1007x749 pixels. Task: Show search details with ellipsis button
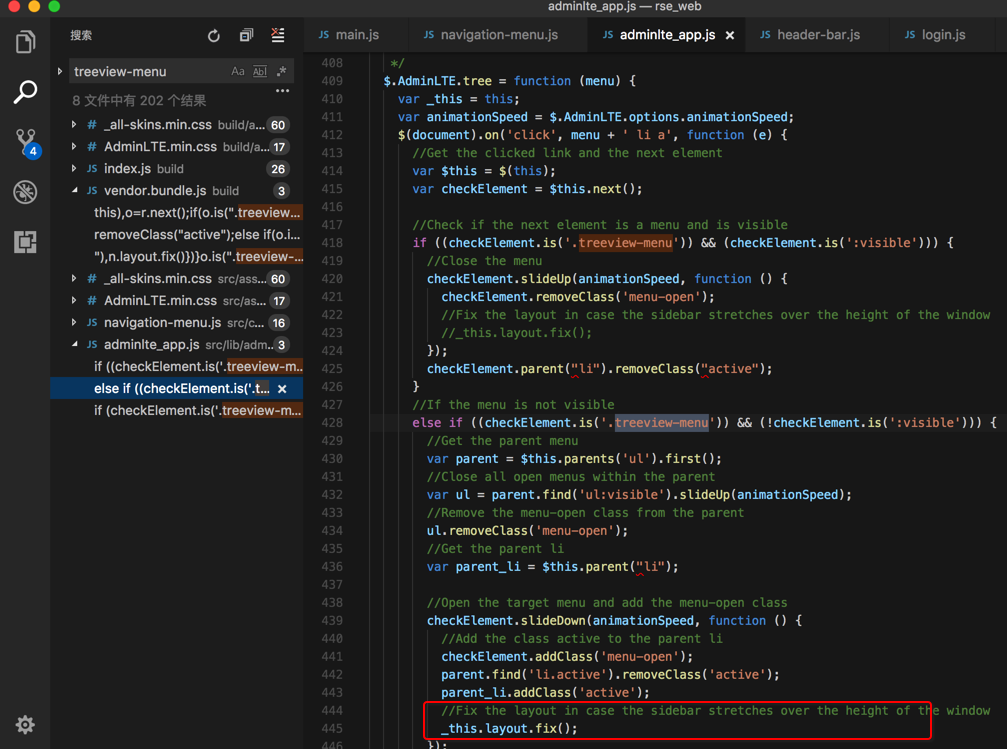pos(282,91)
